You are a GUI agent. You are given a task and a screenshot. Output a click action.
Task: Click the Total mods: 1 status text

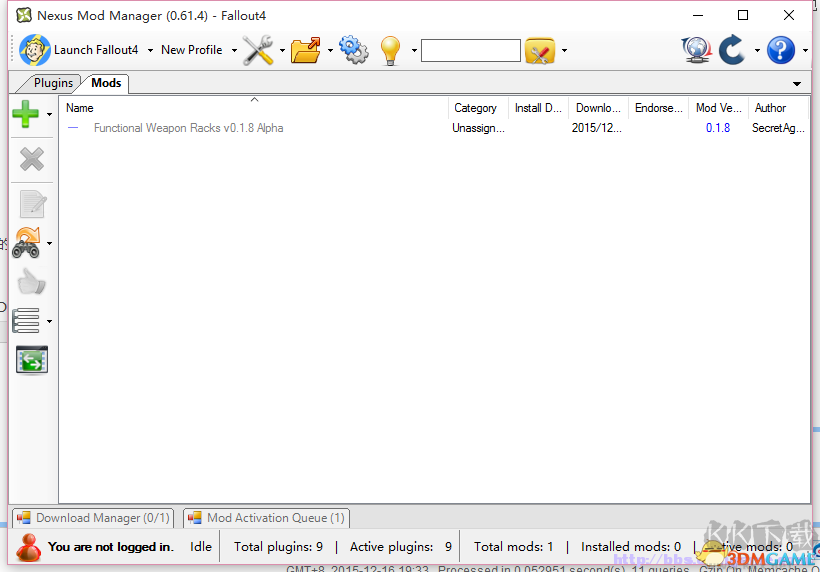[x=513, y=547]
